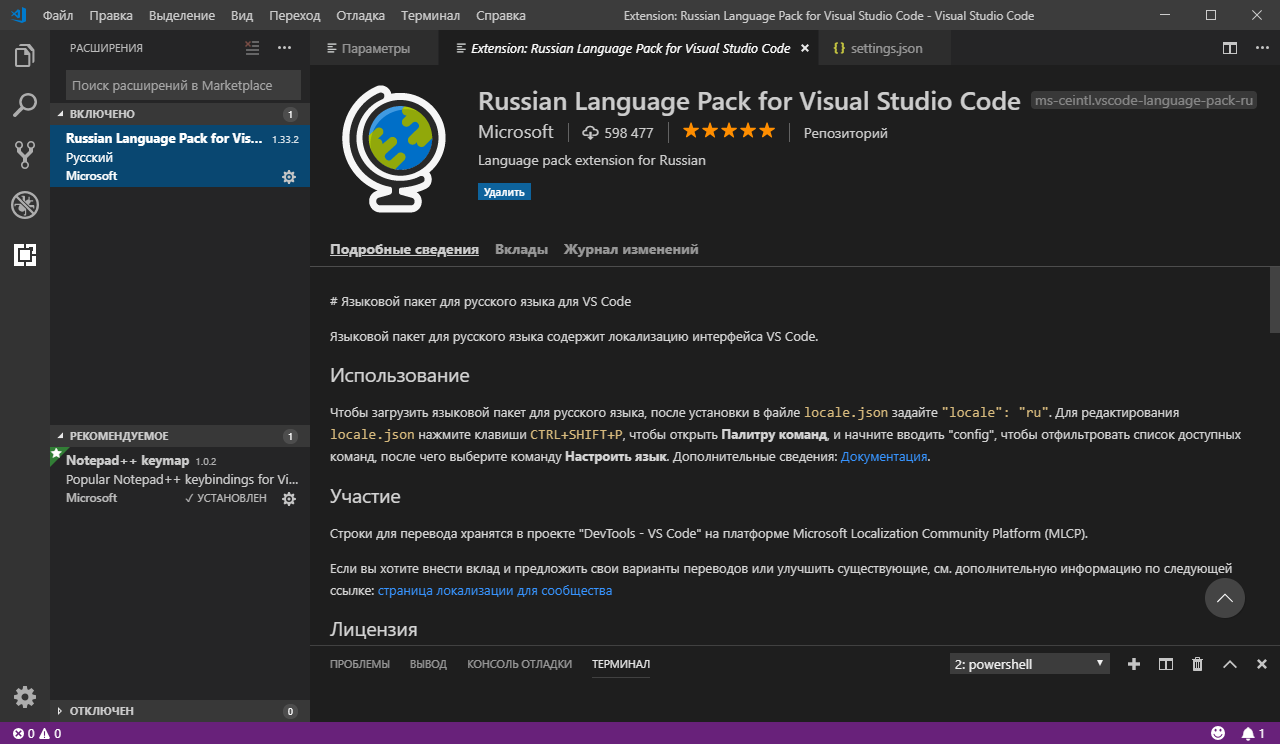Switch to the КОНСОЛЬ ОТЛАДКИ panel tab
The image size is (1280, 744).
[x=520, y=664]
